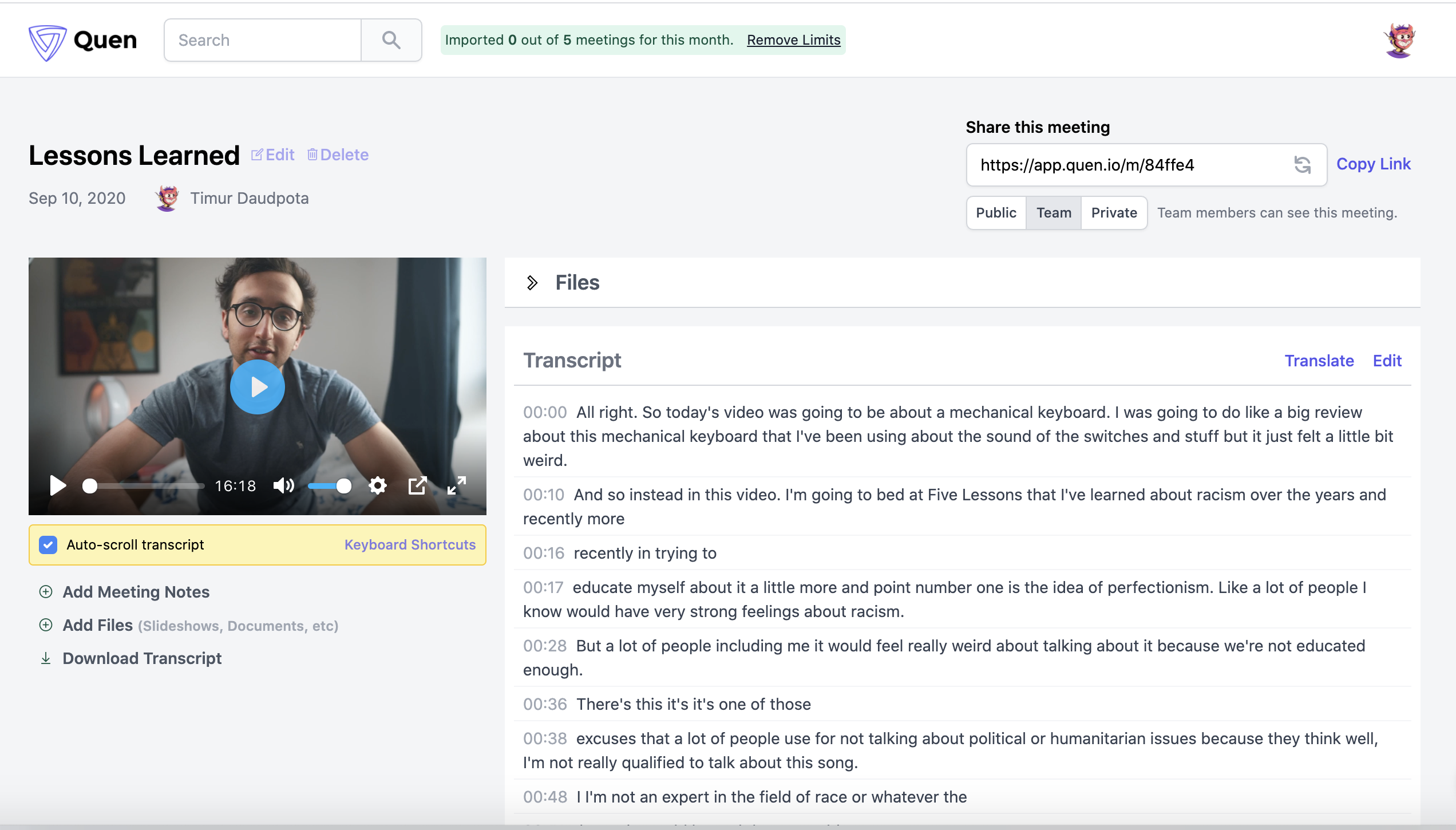Set meeting visibility to Public
The image size is (1456, 830).
pyautogui.click(x=996, y=213)
